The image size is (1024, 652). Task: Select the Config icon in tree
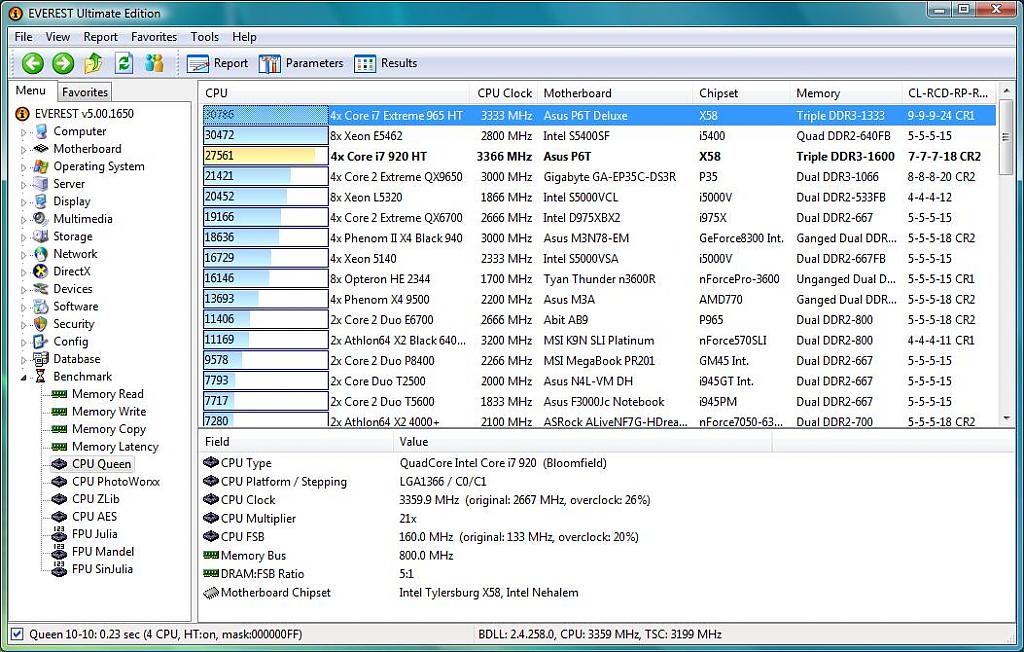(41, 341)
